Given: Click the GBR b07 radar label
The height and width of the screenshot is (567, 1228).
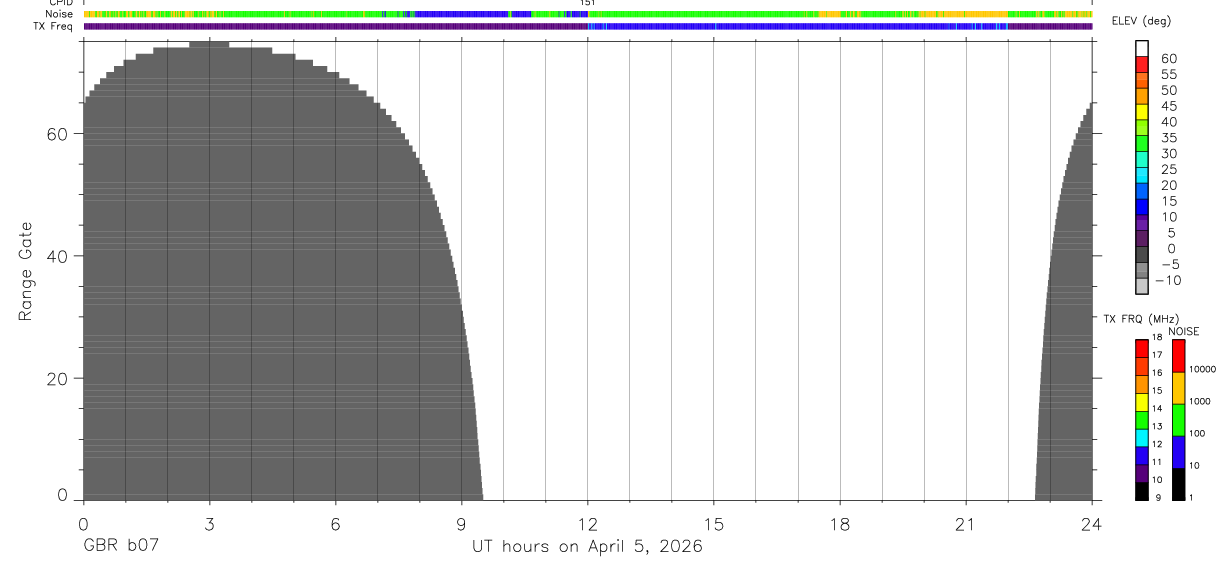Looking at the screenshot, I should click(120, 547).
